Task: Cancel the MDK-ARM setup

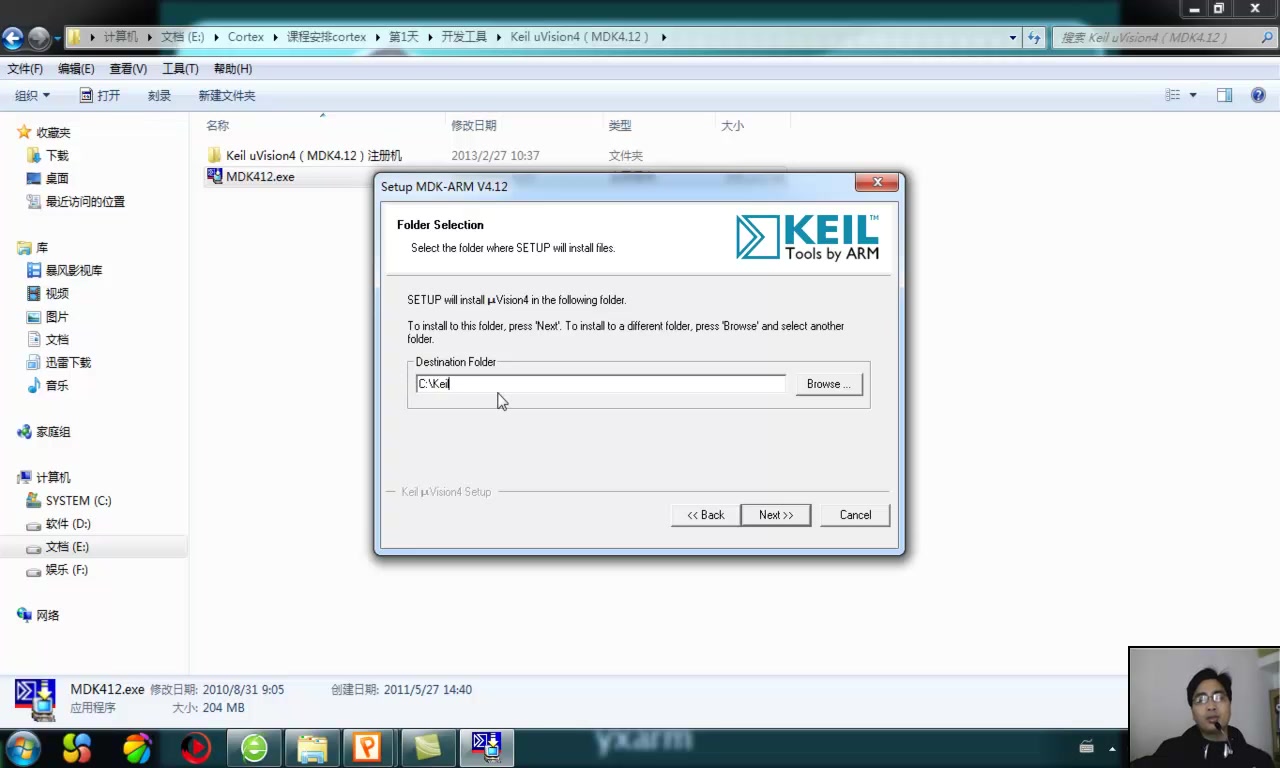Action: pyautogui.click(x=855, y=515)
